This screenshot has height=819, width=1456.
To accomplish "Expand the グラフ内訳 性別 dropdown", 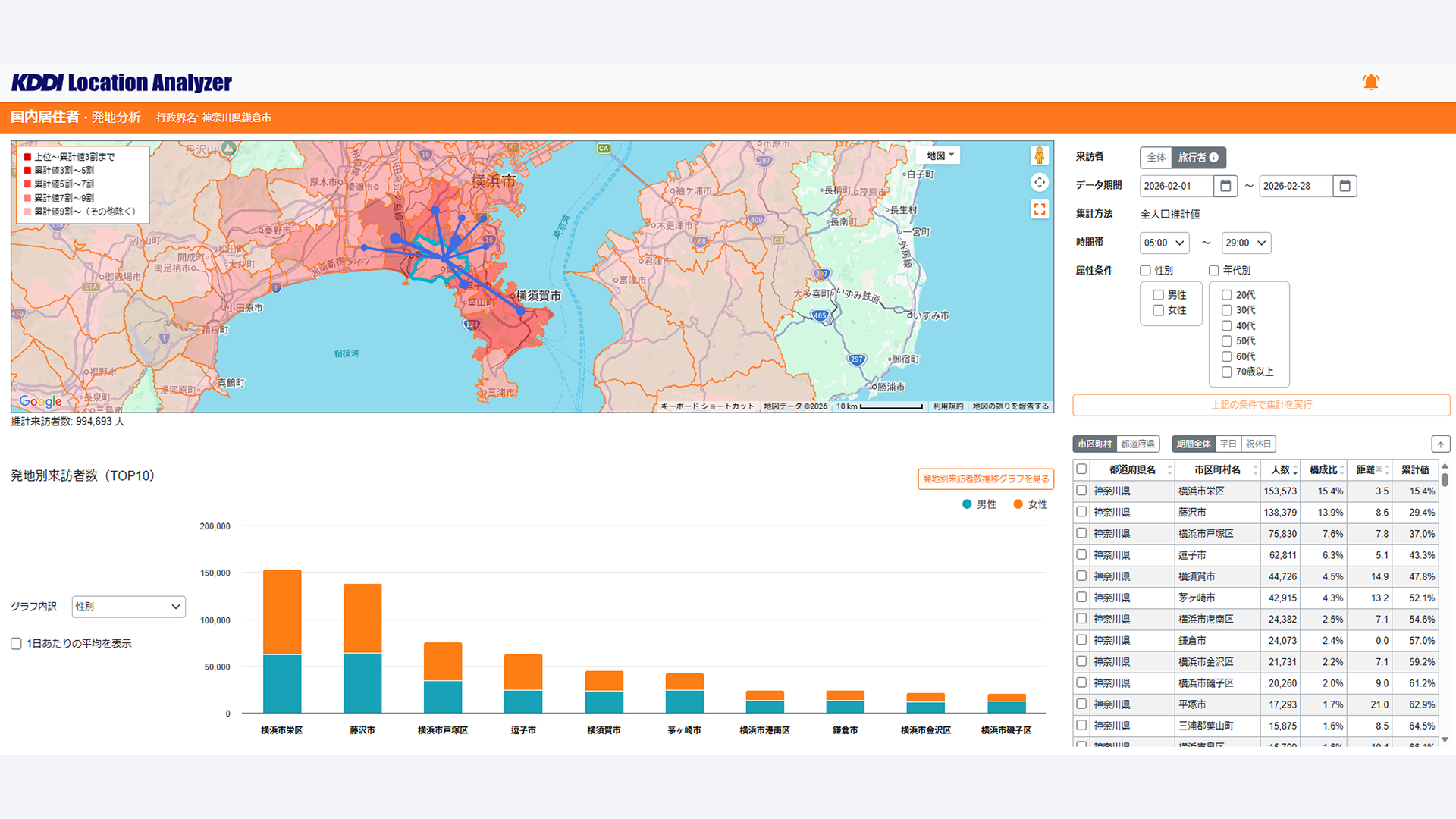I will 128,607.
